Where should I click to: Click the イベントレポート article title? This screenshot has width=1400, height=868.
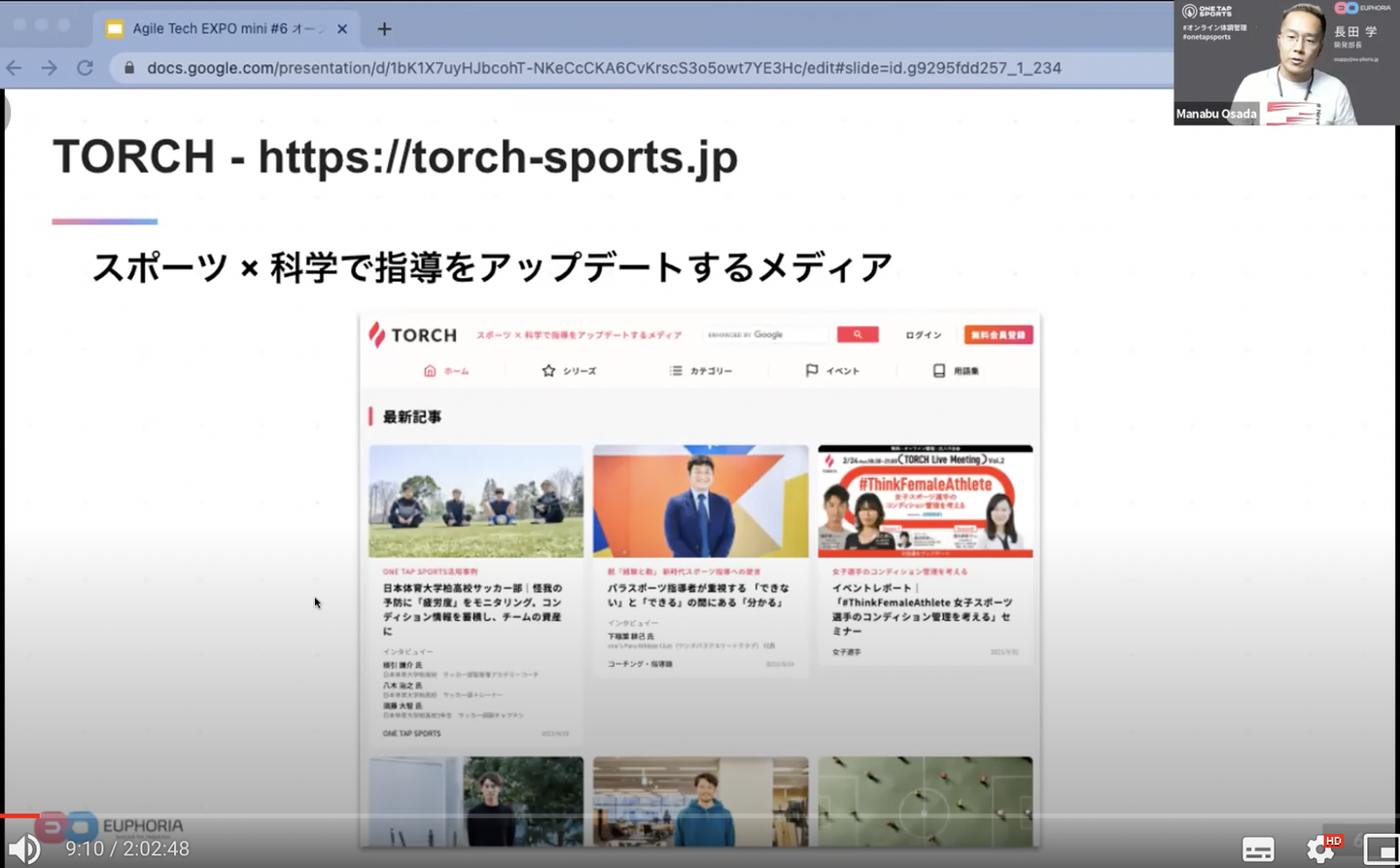922,609
